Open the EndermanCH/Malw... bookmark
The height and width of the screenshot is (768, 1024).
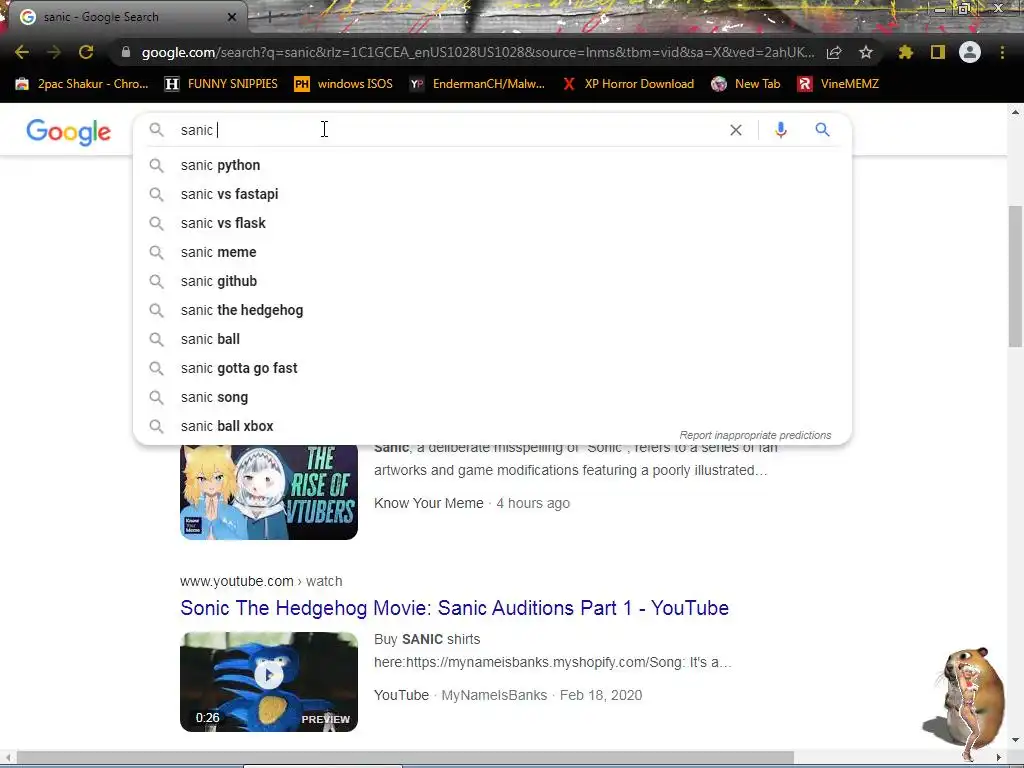(477, 84)
